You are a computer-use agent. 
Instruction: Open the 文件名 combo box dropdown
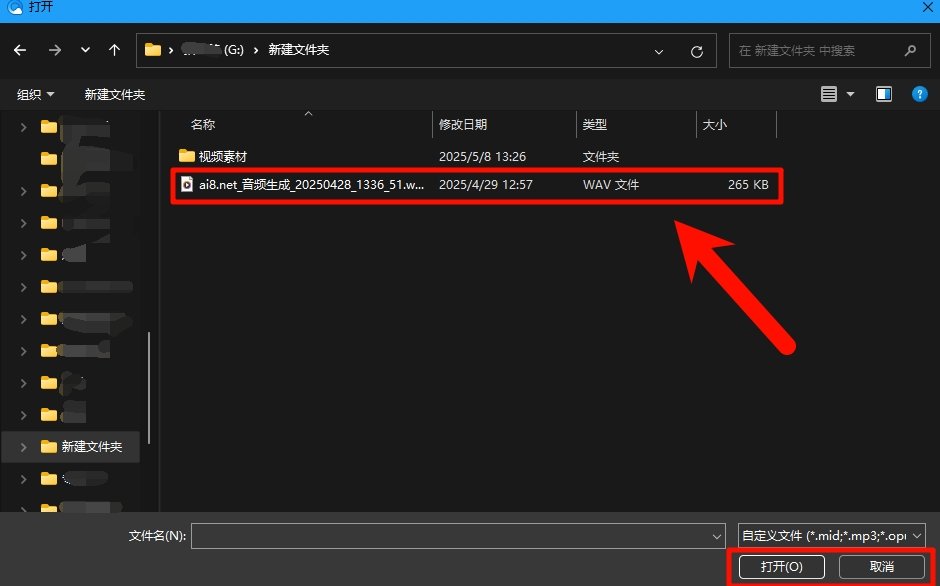click(719, 535)
